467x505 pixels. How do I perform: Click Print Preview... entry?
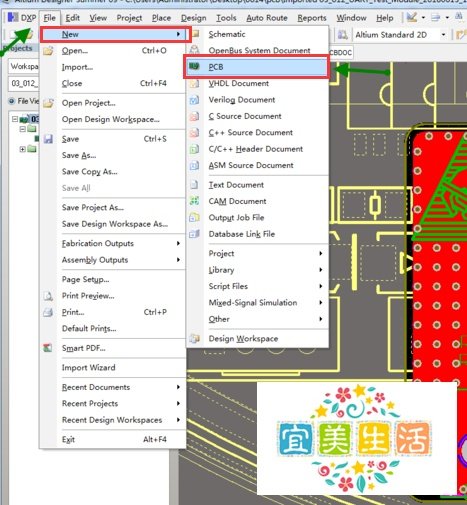pos(112,296)
